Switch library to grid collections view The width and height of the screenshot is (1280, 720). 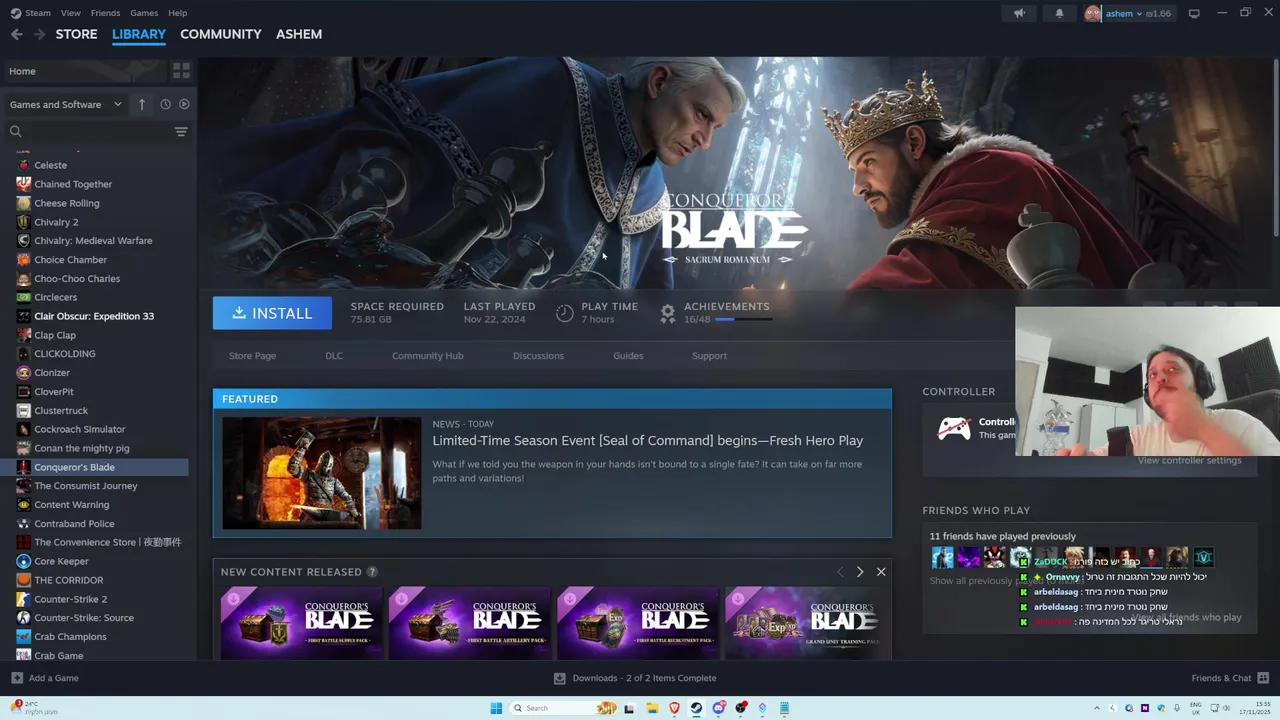click(181, 71)
